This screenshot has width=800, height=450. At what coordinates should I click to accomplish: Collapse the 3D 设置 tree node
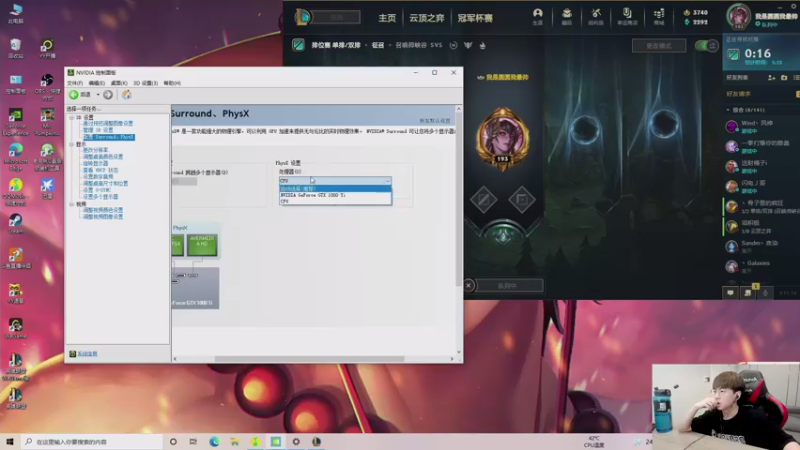71,117
